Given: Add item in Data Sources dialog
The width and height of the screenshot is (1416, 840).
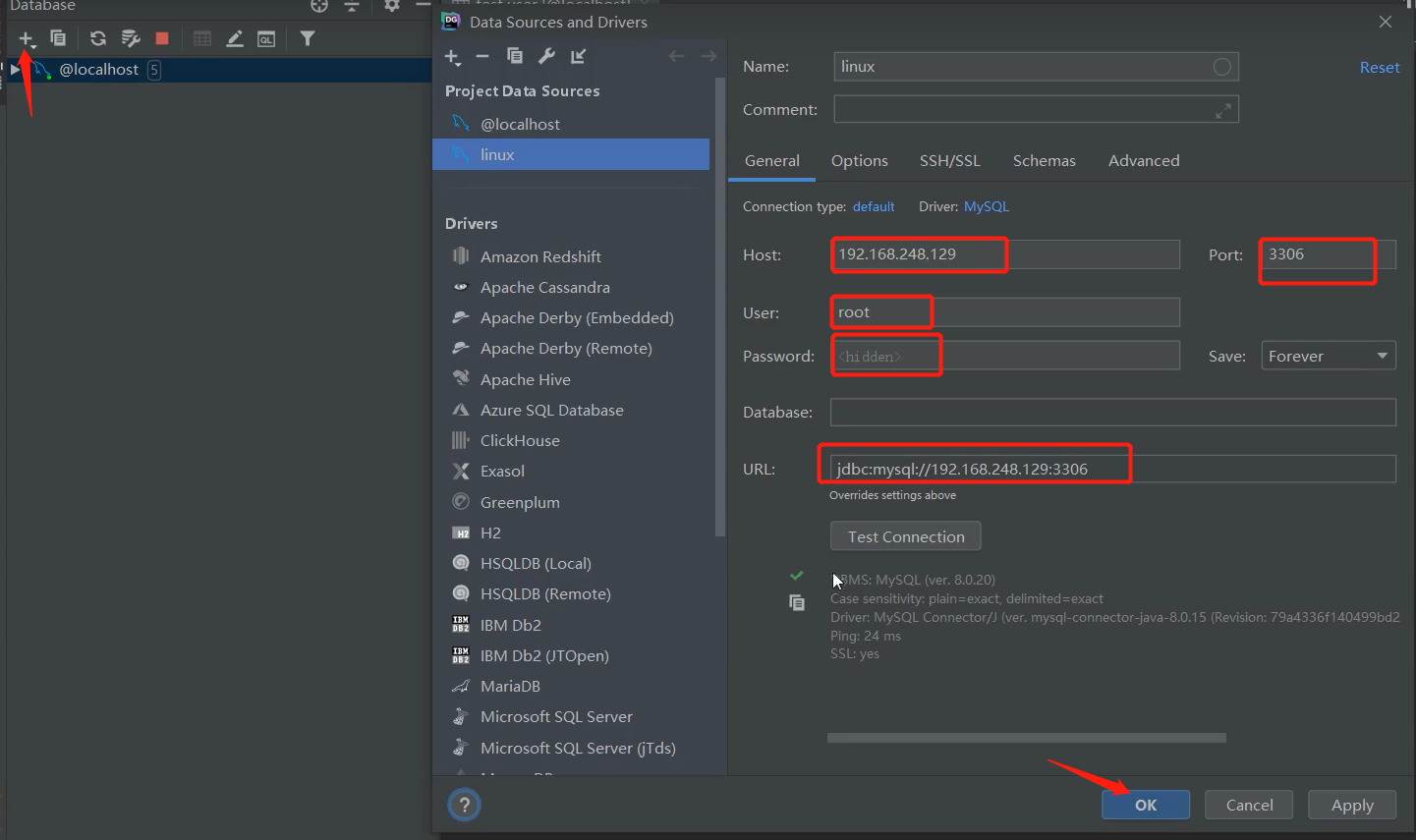Looking at the screenshot, I should click(x=452, y=56).
